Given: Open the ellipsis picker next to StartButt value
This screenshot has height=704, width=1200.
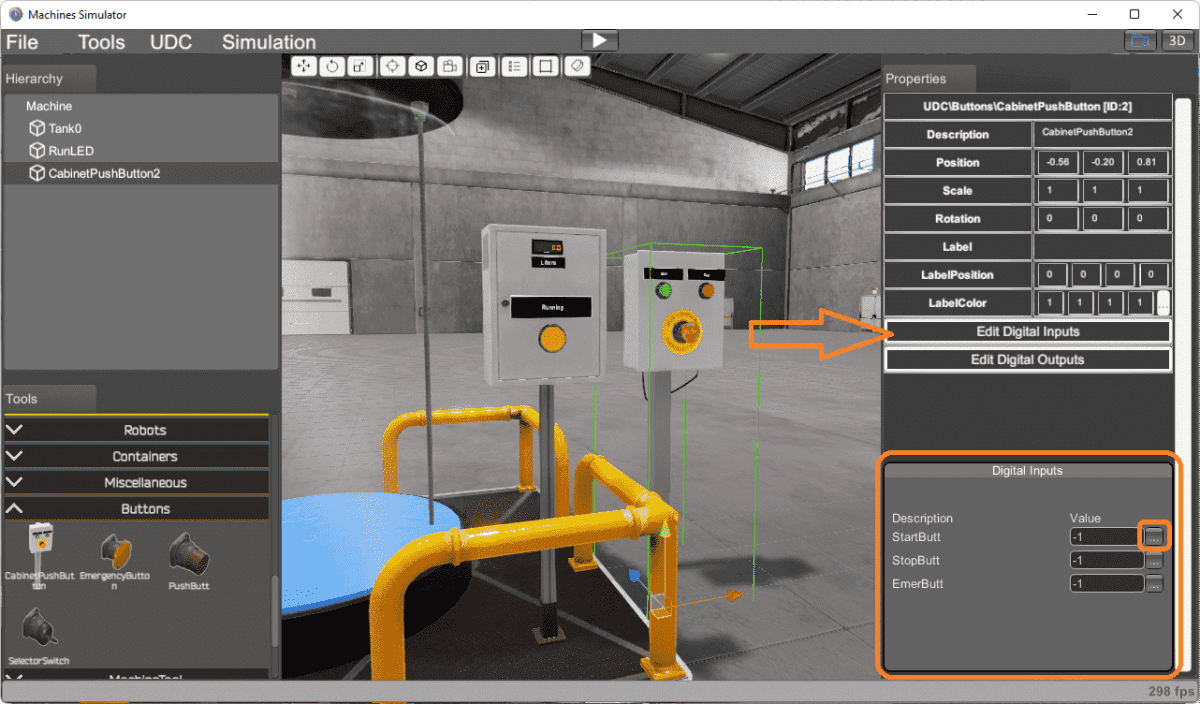Looking at the screenshot, I should point(1154,537).
